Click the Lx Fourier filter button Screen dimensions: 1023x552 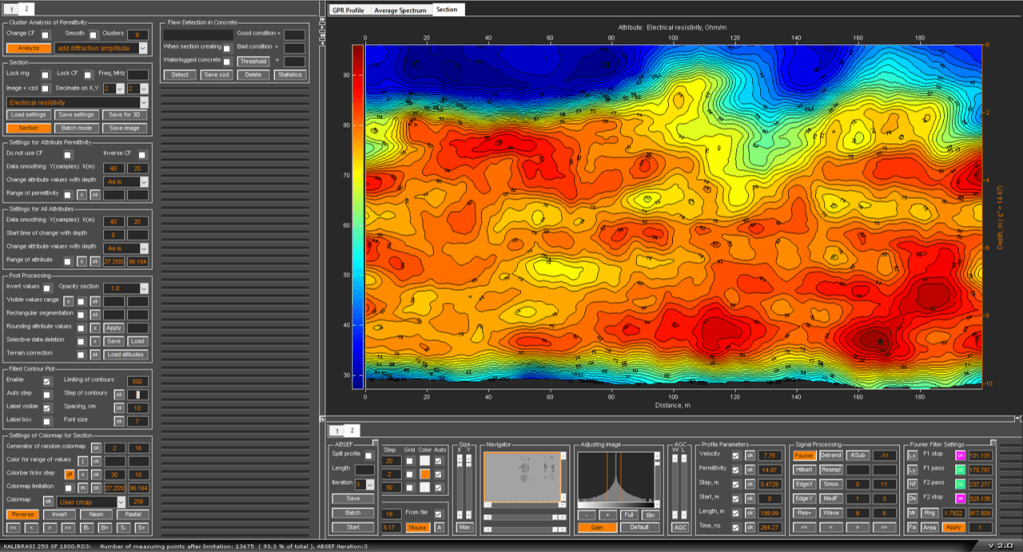[911, 454]
